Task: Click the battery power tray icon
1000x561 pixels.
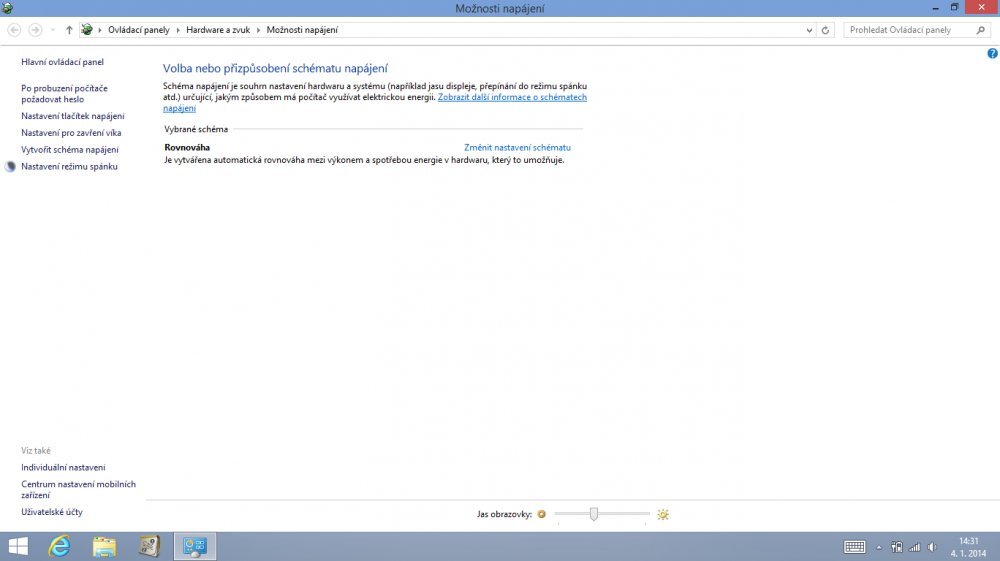Action: [x=897, y=547]
